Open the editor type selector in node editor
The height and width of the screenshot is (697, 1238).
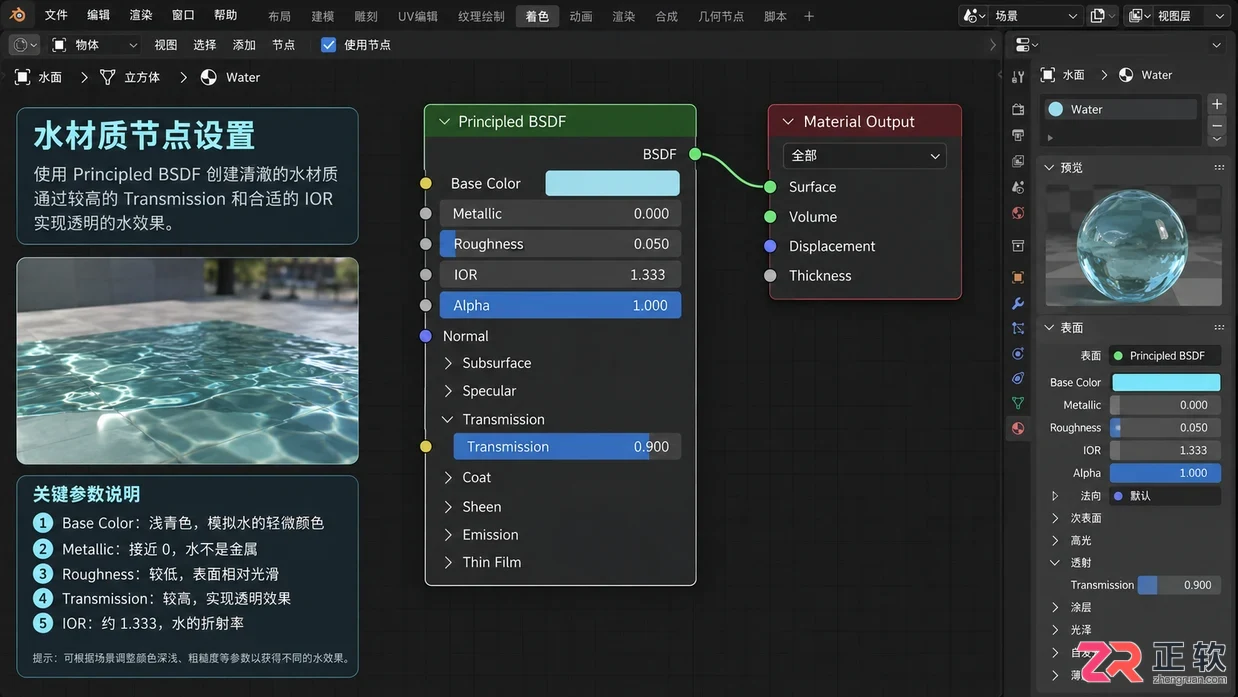(24, 45)
